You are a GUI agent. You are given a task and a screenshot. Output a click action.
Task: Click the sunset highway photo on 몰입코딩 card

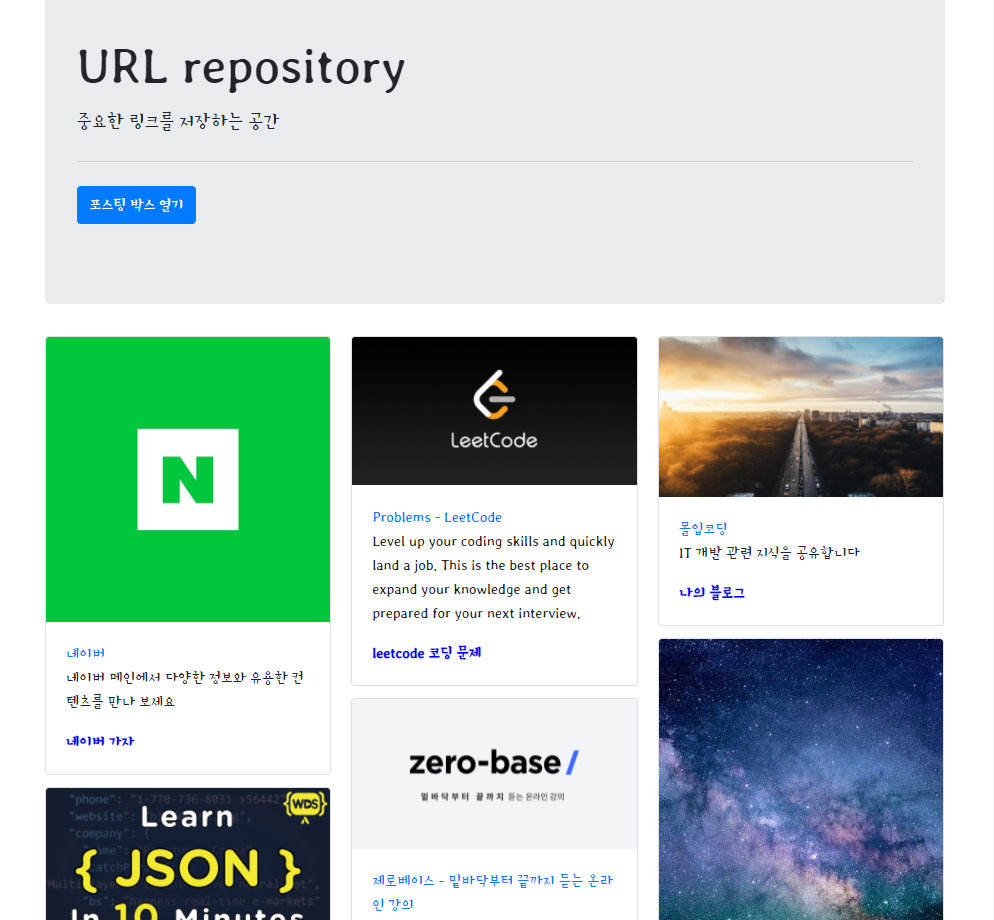pos(800,416)
